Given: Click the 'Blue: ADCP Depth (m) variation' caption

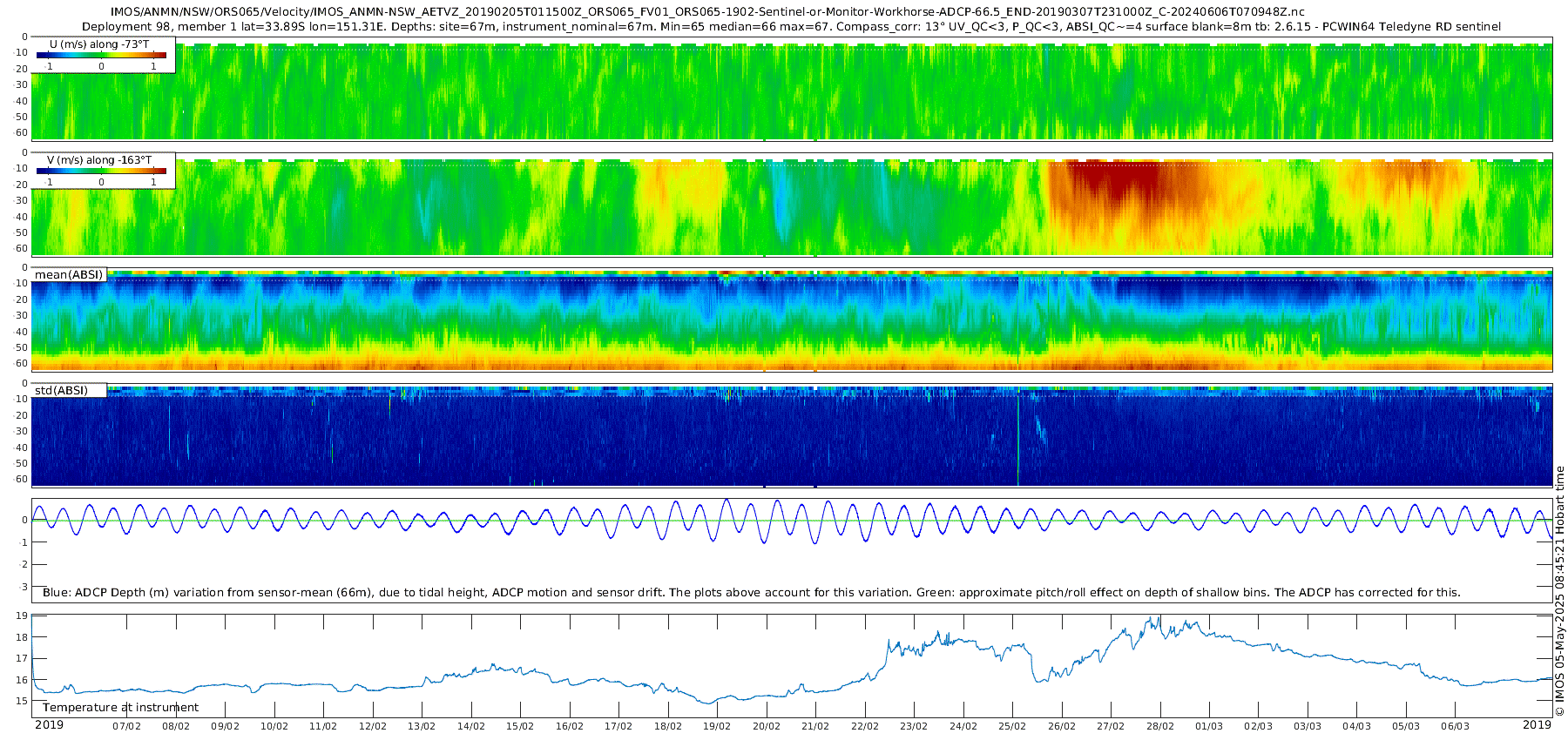Looking at the screenshot, I should coord(751,593).
